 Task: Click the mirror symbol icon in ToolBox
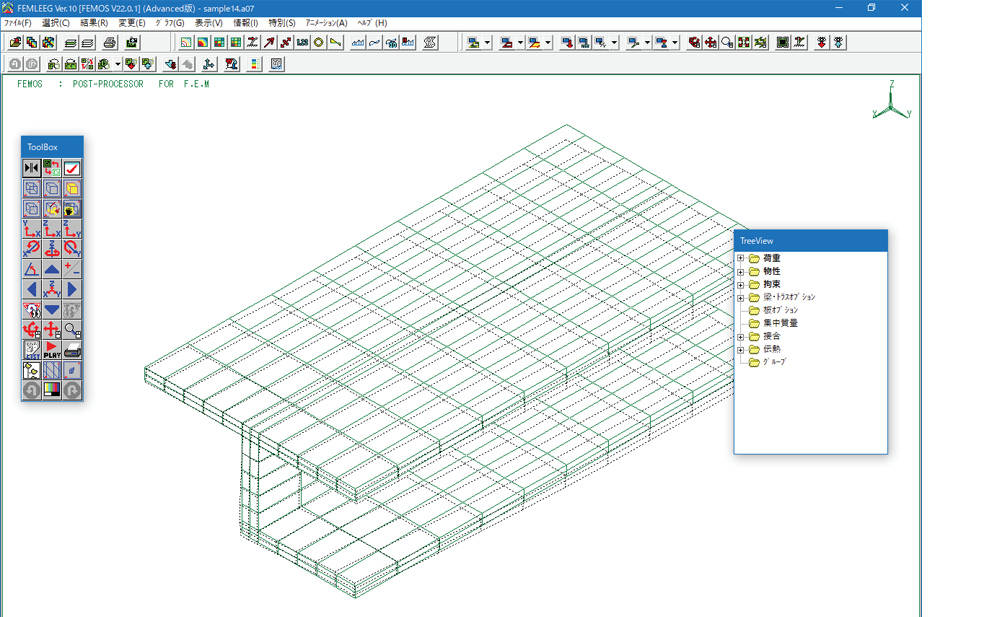(x=31, y=168)
